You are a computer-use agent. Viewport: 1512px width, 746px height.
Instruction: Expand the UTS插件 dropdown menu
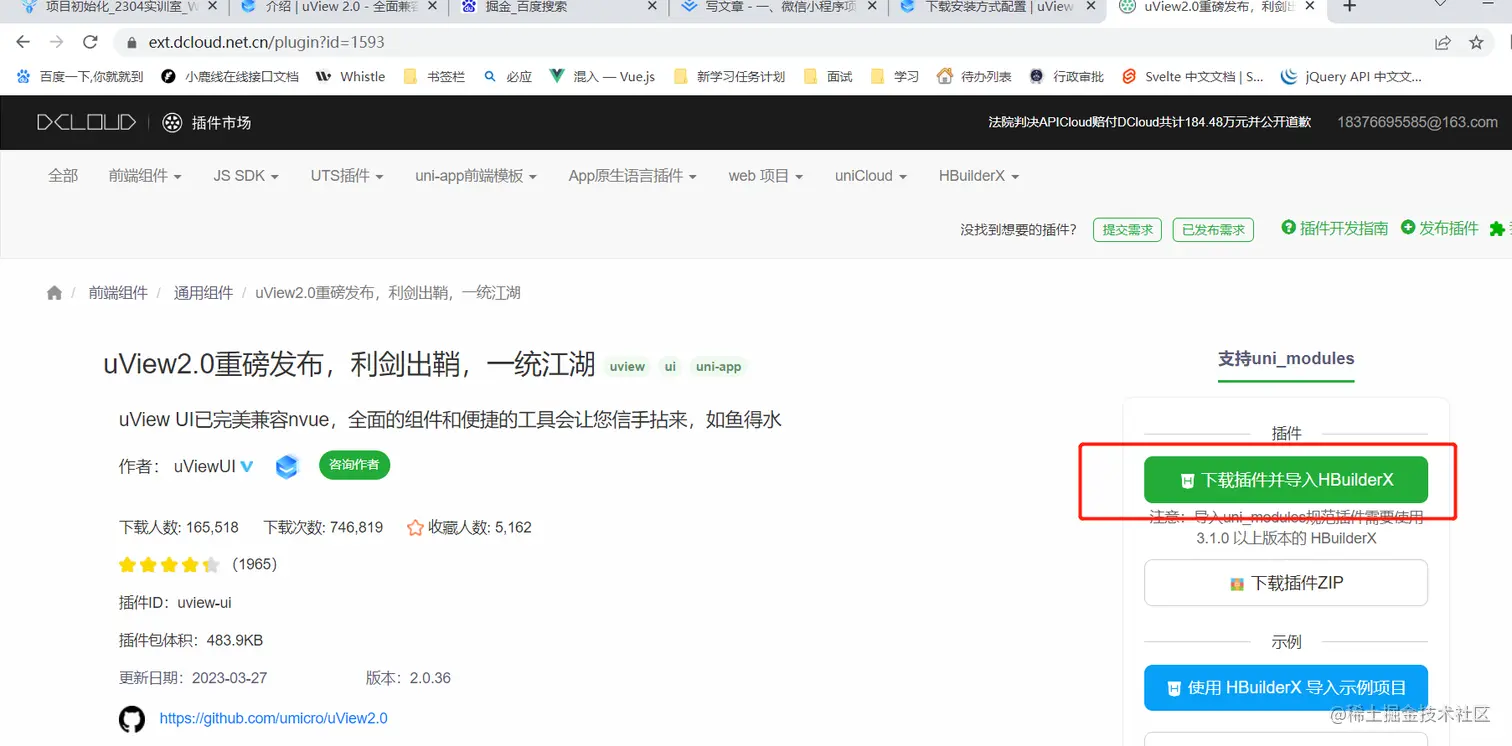point(347,175)
